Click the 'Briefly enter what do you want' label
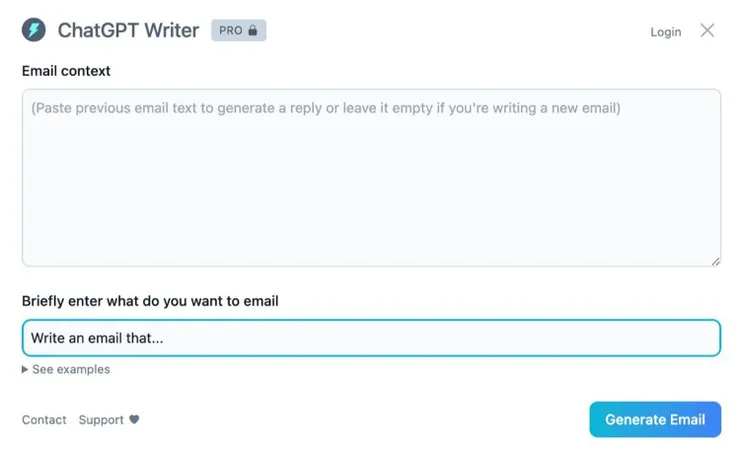740x451 pixels. tap(150, 301)
